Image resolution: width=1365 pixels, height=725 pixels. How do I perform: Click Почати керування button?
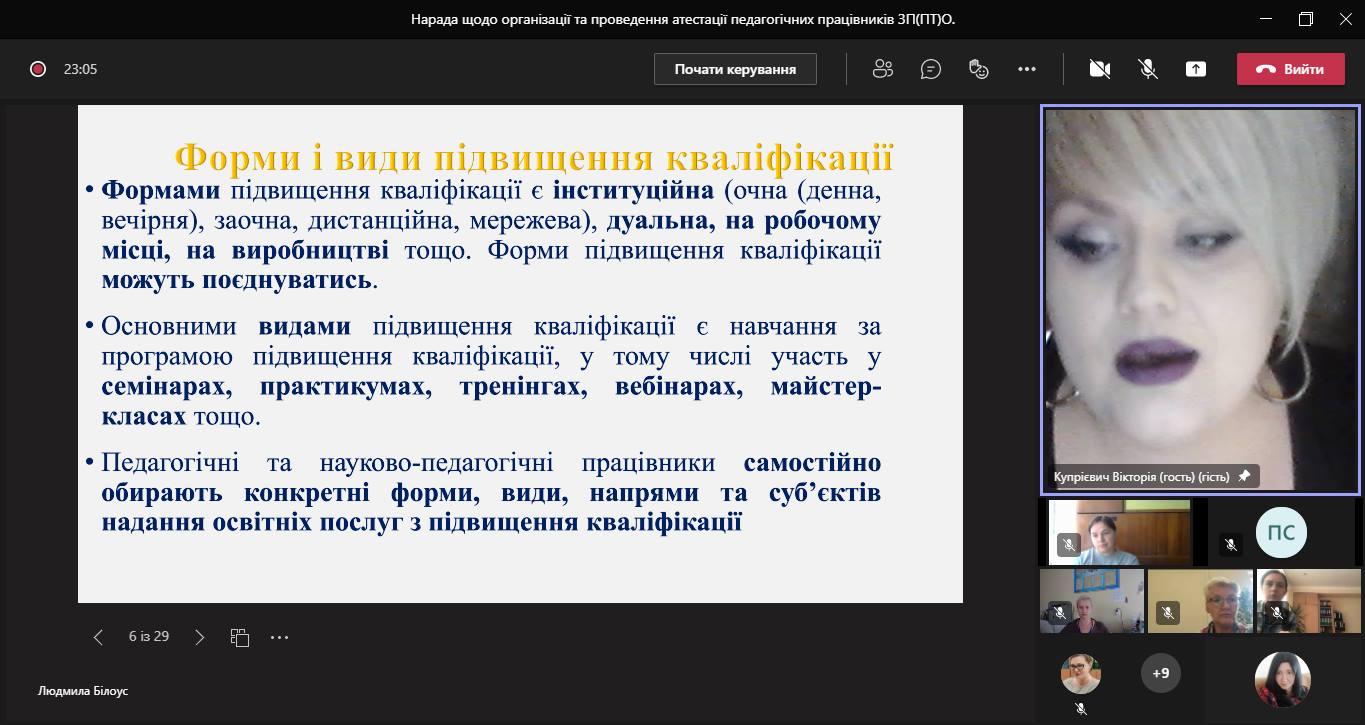coord(735,69)
